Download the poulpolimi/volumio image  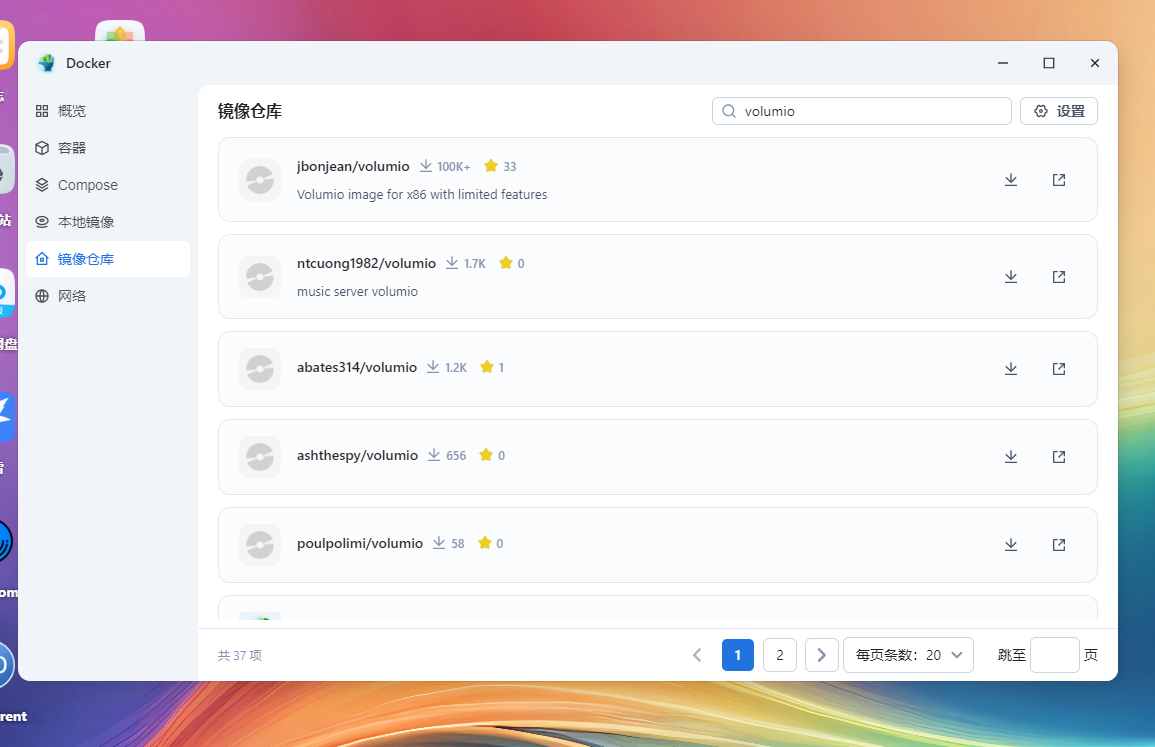pos(1011,544)
